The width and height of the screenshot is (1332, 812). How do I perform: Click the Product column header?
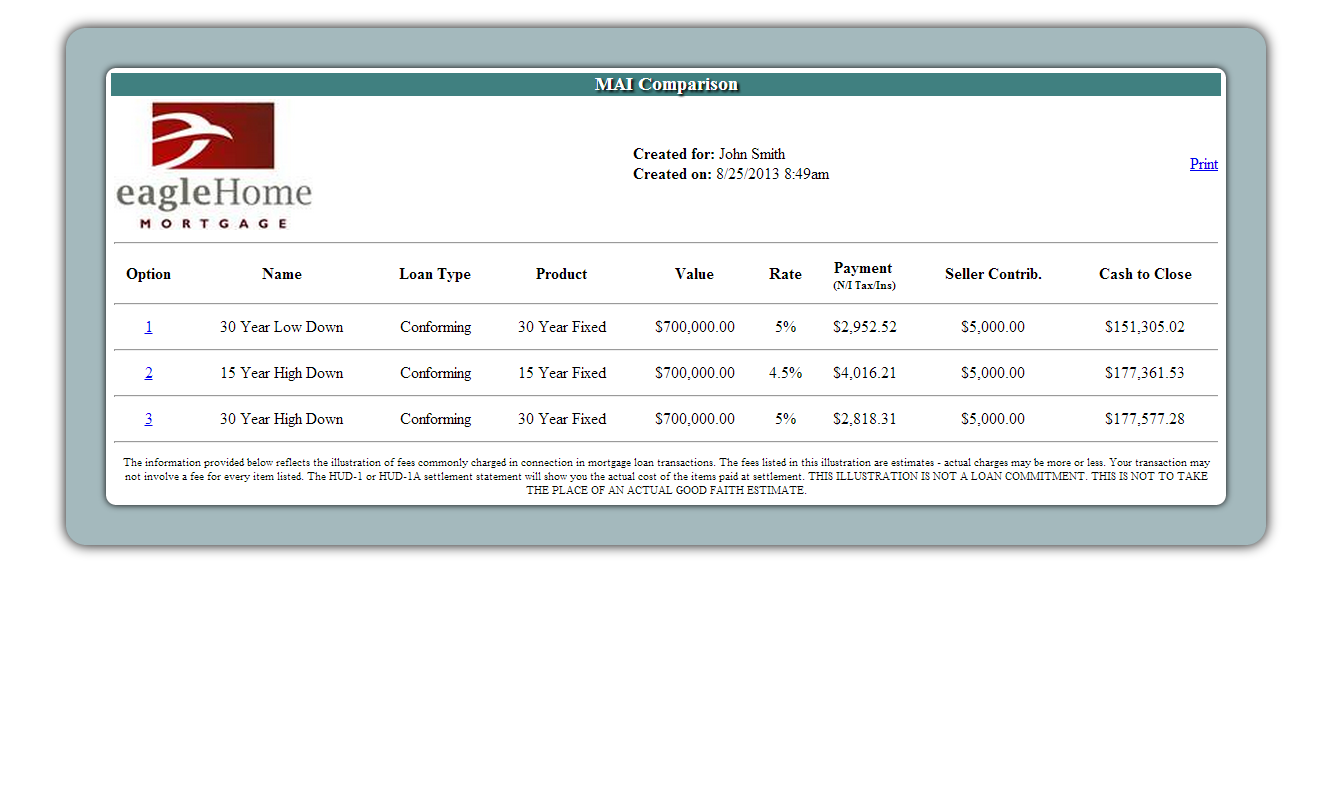point(561,274)
